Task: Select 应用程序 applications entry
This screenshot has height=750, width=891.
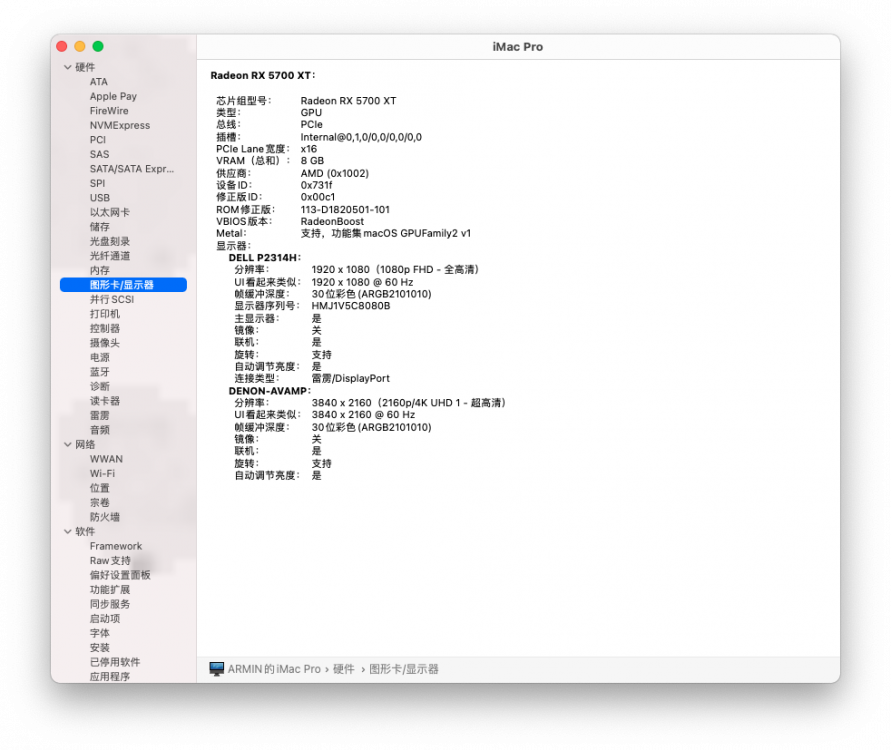Action: coord(110,676)
